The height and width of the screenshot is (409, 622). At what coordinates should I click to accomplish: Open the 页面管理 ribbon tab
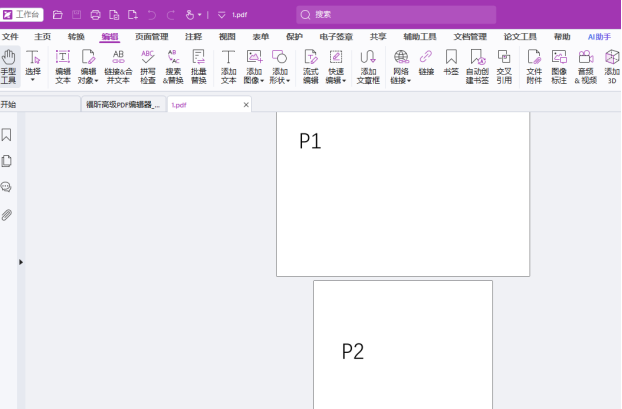pyautogui.click(x=151, y=37)
